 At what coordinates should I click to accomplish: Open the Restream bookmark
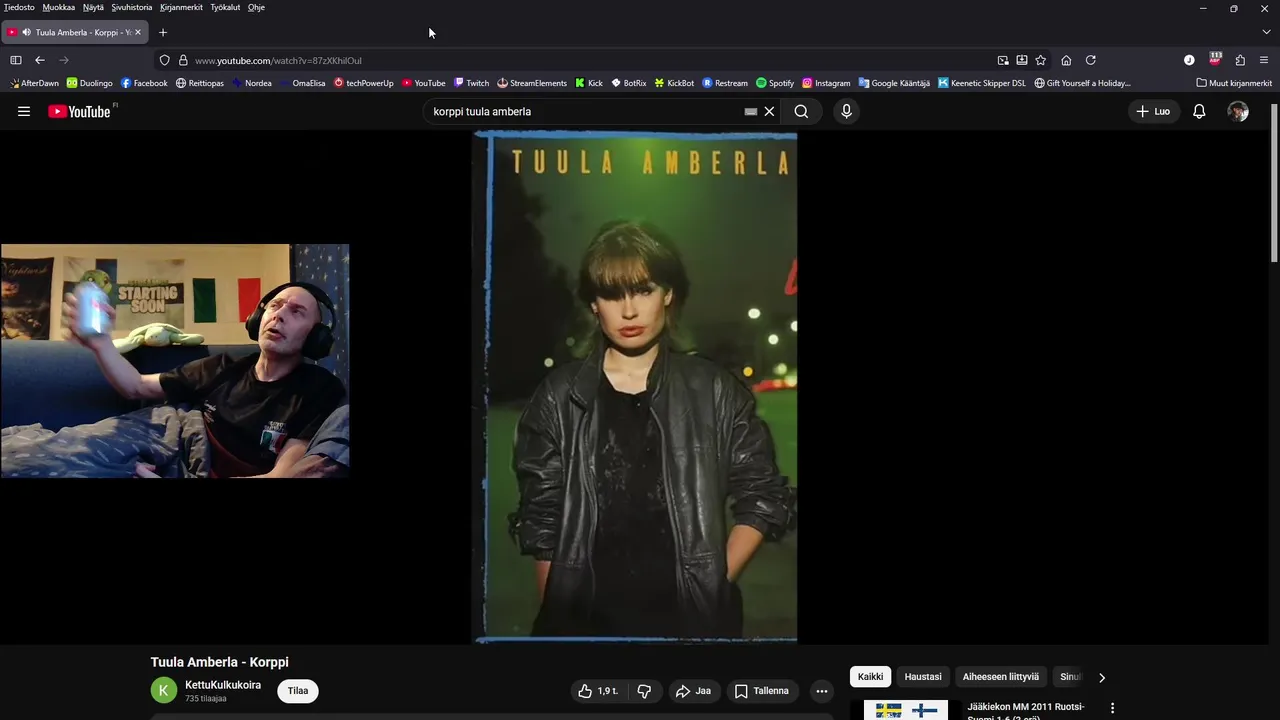click(x=725, y=83)
